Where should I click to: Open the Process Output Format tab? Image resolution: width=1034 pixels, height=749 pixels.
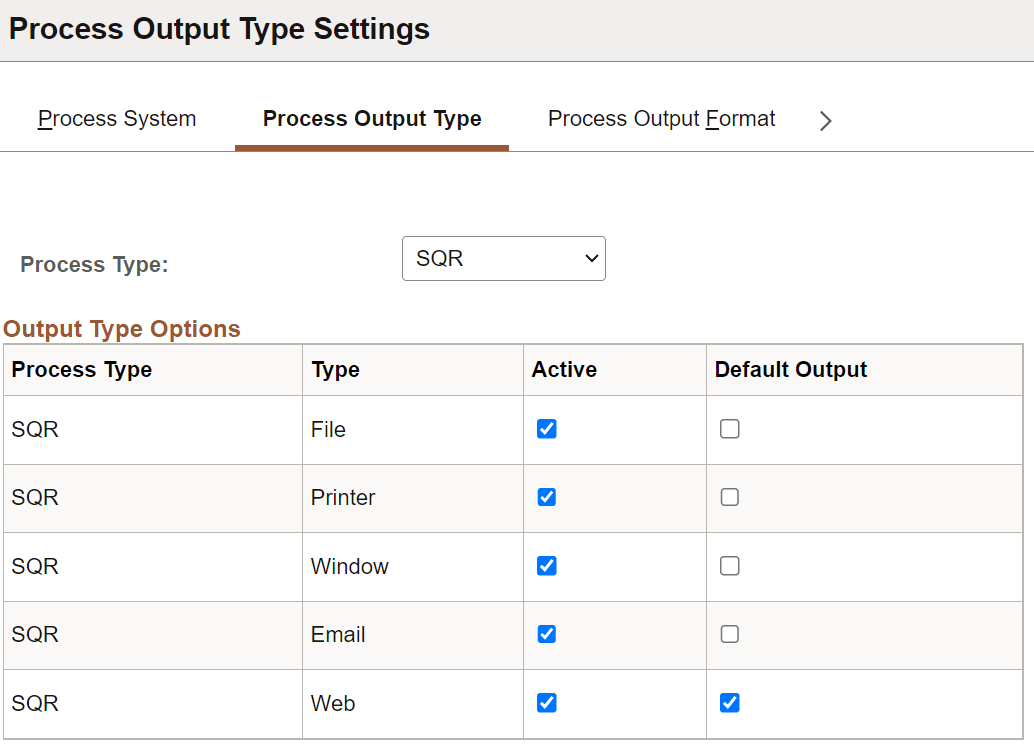[x=660, y=118]
